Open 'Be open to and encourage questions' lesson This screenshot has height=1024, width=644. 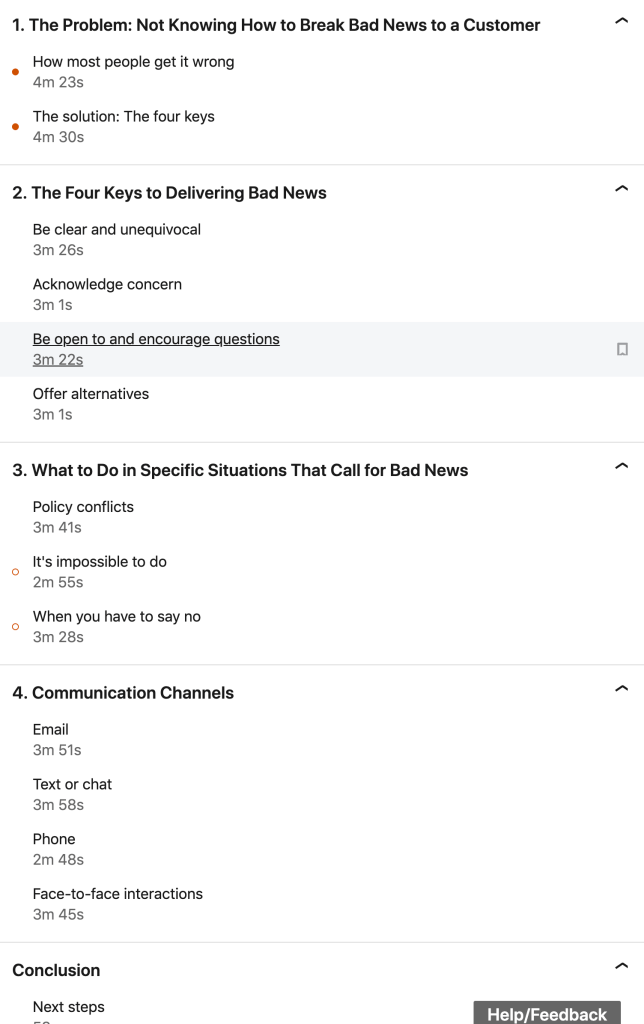tap(156, 339)
